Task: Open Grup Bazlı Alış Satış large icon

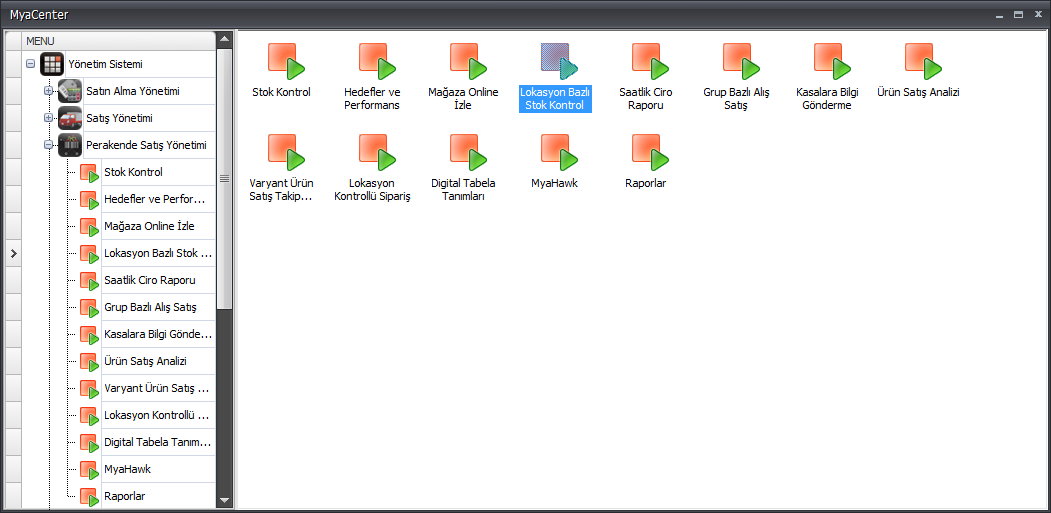Action: coord(741,61)
